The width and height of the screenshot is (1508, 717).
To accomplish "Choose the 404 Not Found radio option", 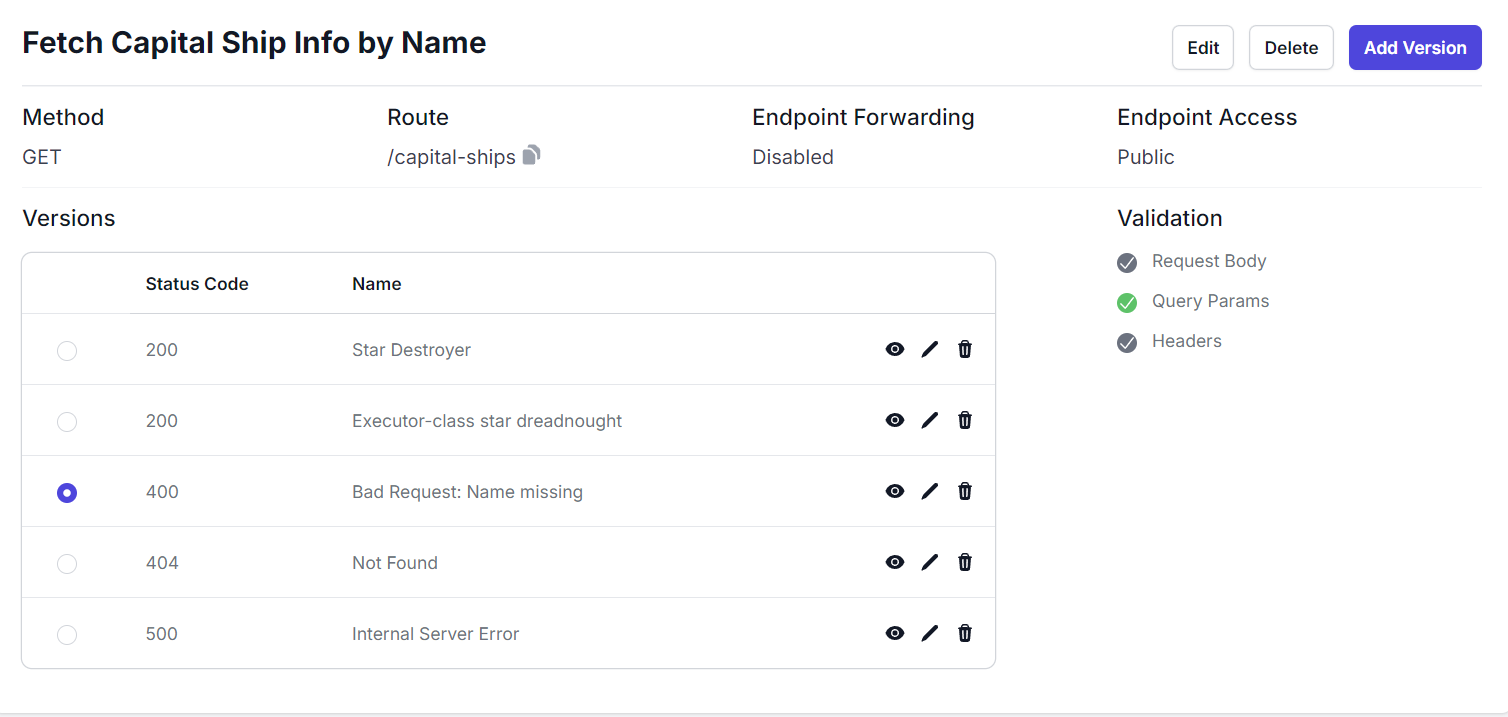I will (x=67, y=564).
